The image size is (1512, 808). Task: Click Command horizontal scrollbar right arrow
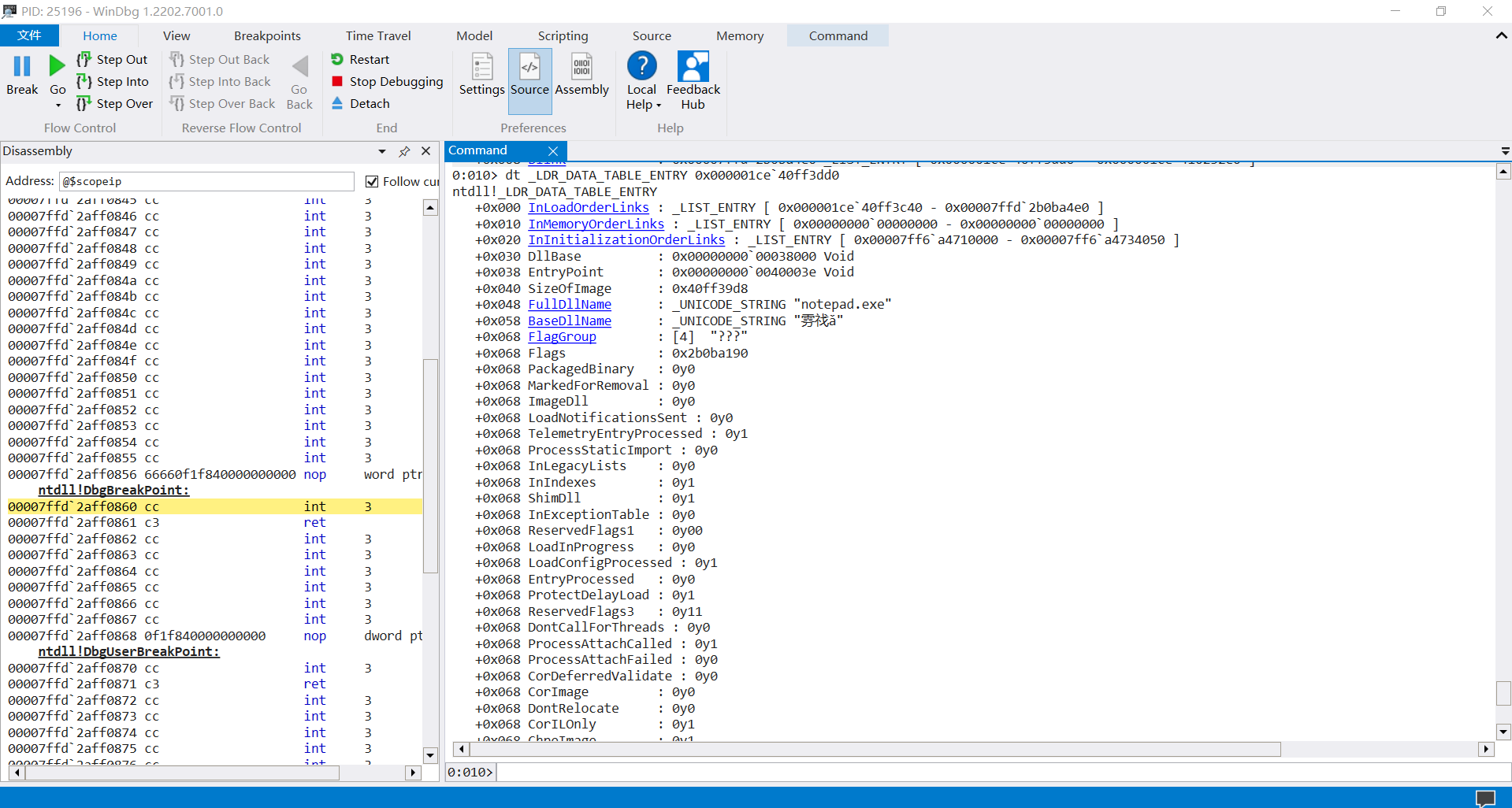1486,749
